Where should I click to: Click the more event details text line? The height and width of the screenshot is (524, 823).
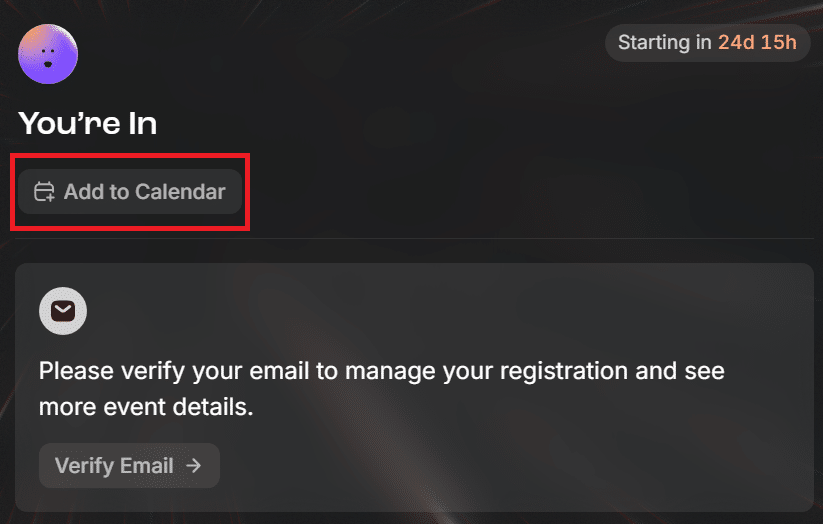[146, 407]
